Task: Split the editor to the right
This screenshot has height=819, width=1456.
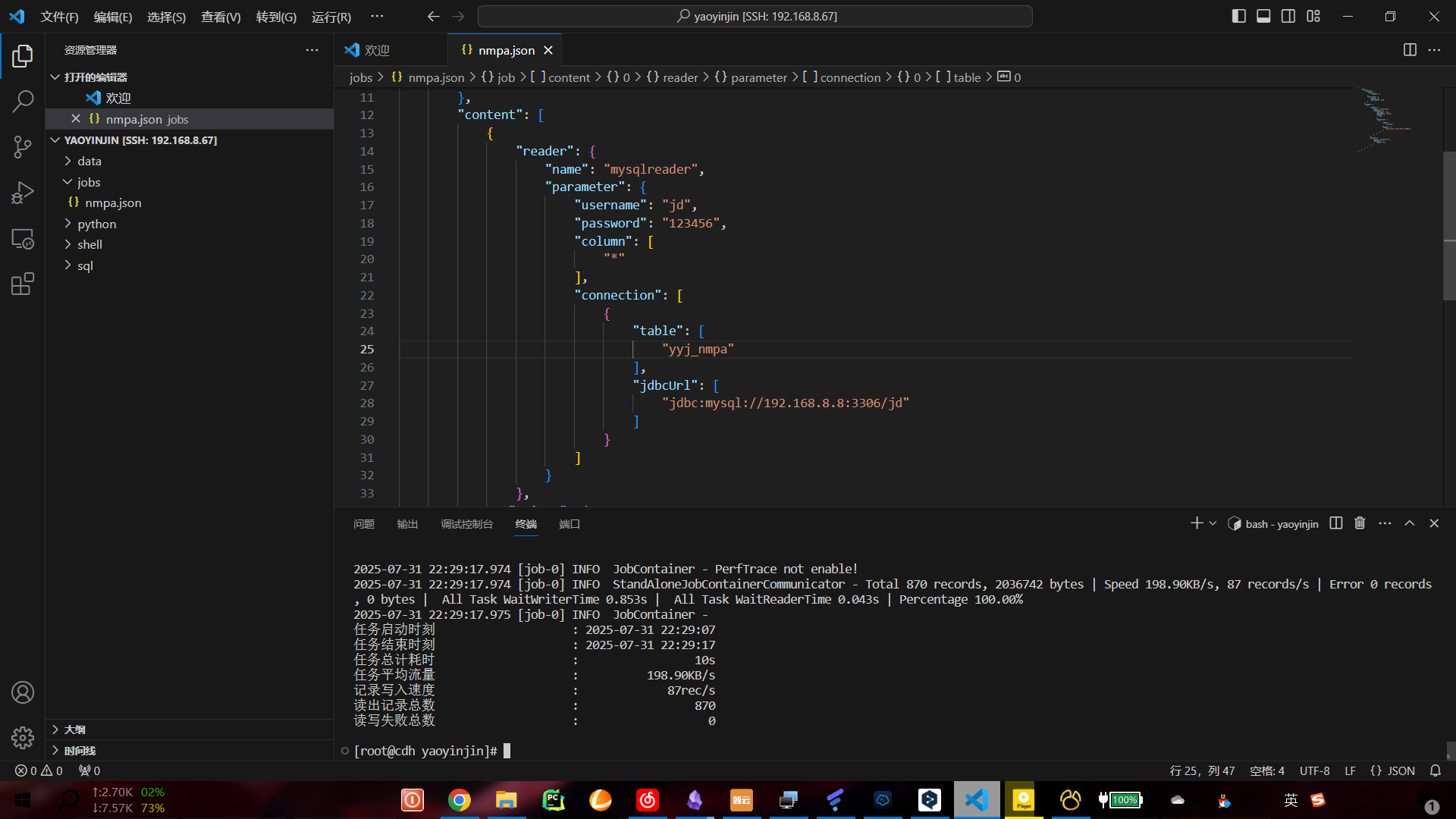Action: [x=1410, y=50]
